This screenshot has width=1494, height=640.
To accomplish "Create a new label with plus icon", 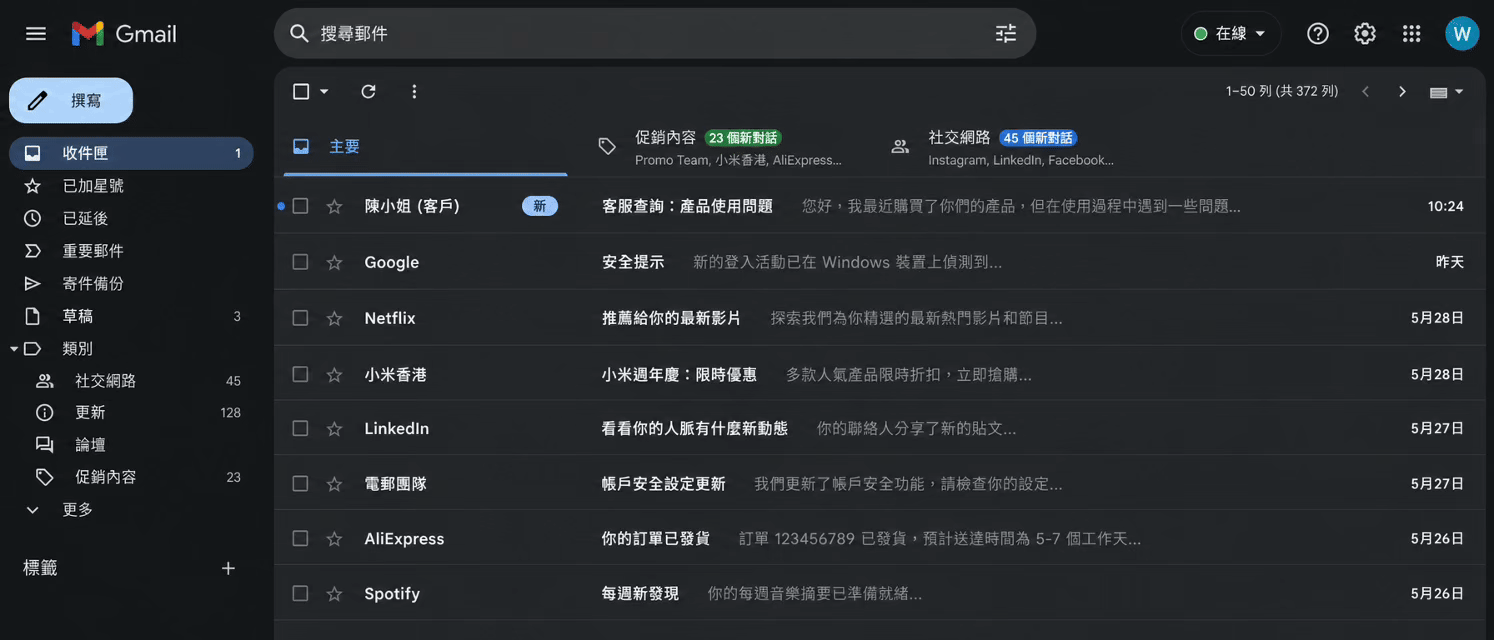I will coord(228,568).
